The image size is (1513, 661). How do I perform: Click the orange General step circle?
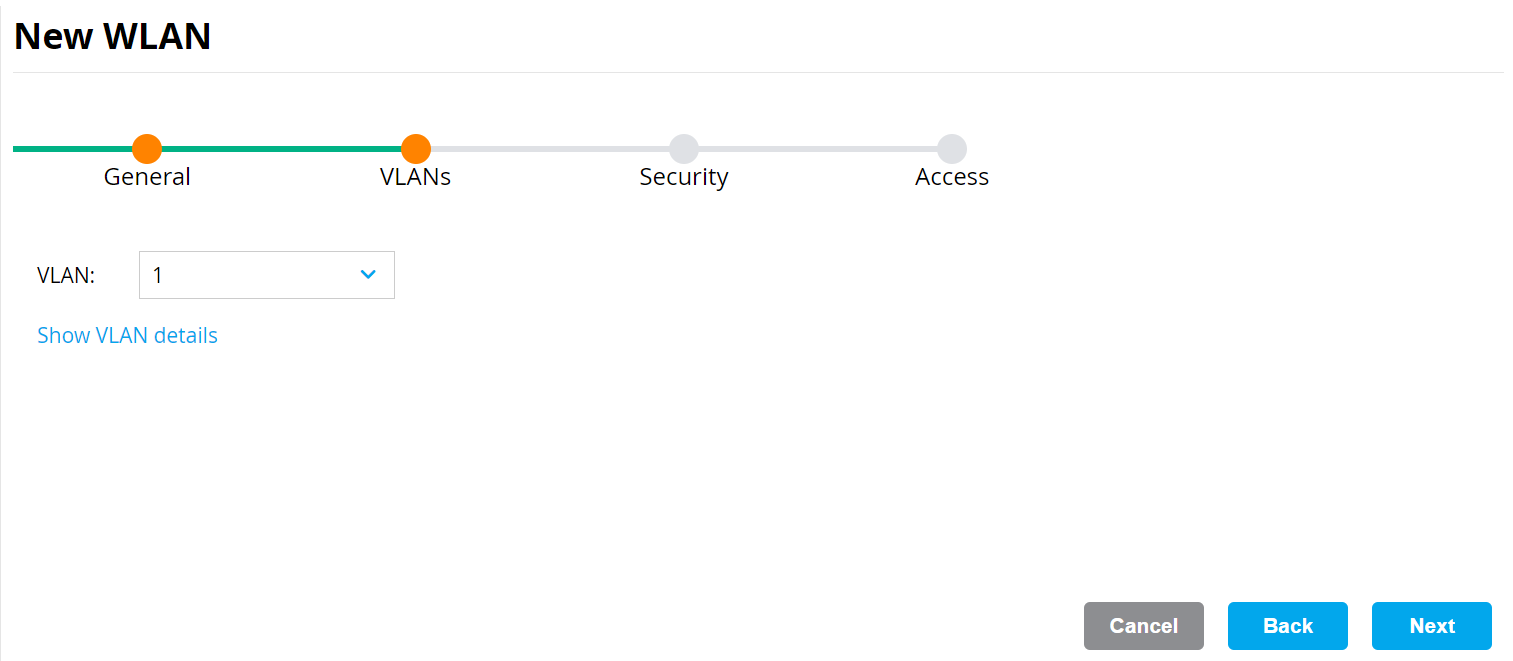(x=147, y=149)
